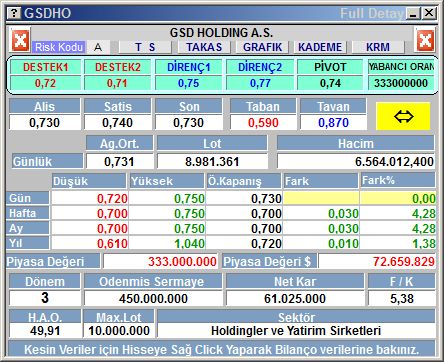This screenshot has width=444, height=362.
Task: Click the Piyasa Değeri $ value
Action: point(377,261)
